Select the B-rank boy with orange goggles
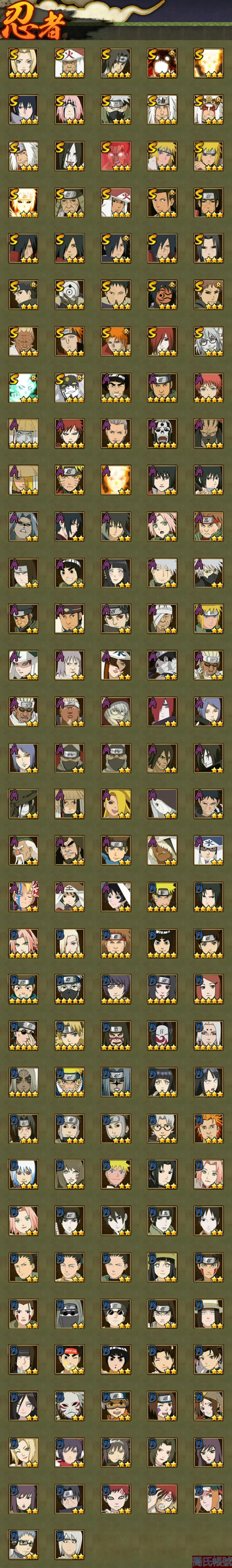The height and width of the screenshot is (1568, 232). tap(116, 1405)
